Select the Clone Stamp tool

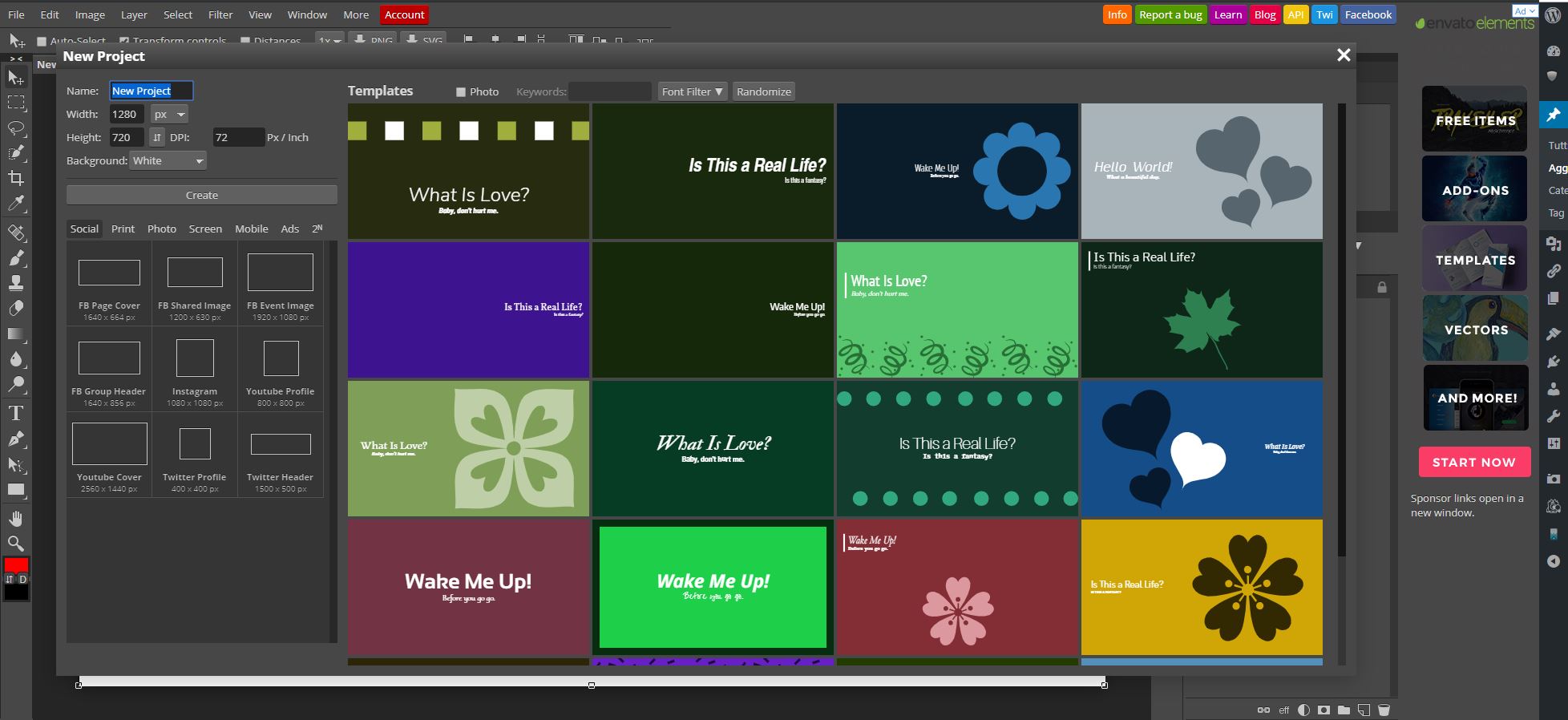point(16,283)
